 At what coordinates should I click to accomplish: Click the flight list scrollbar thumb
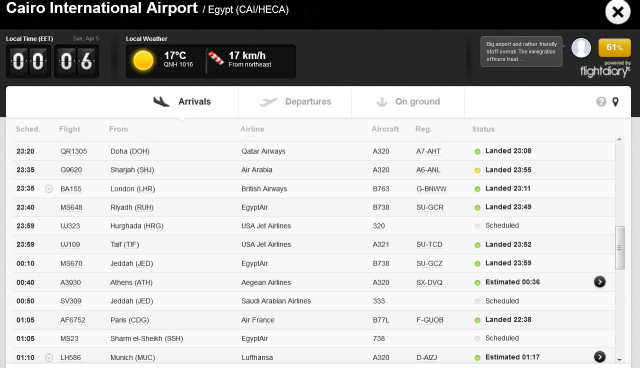pos(620,248)
